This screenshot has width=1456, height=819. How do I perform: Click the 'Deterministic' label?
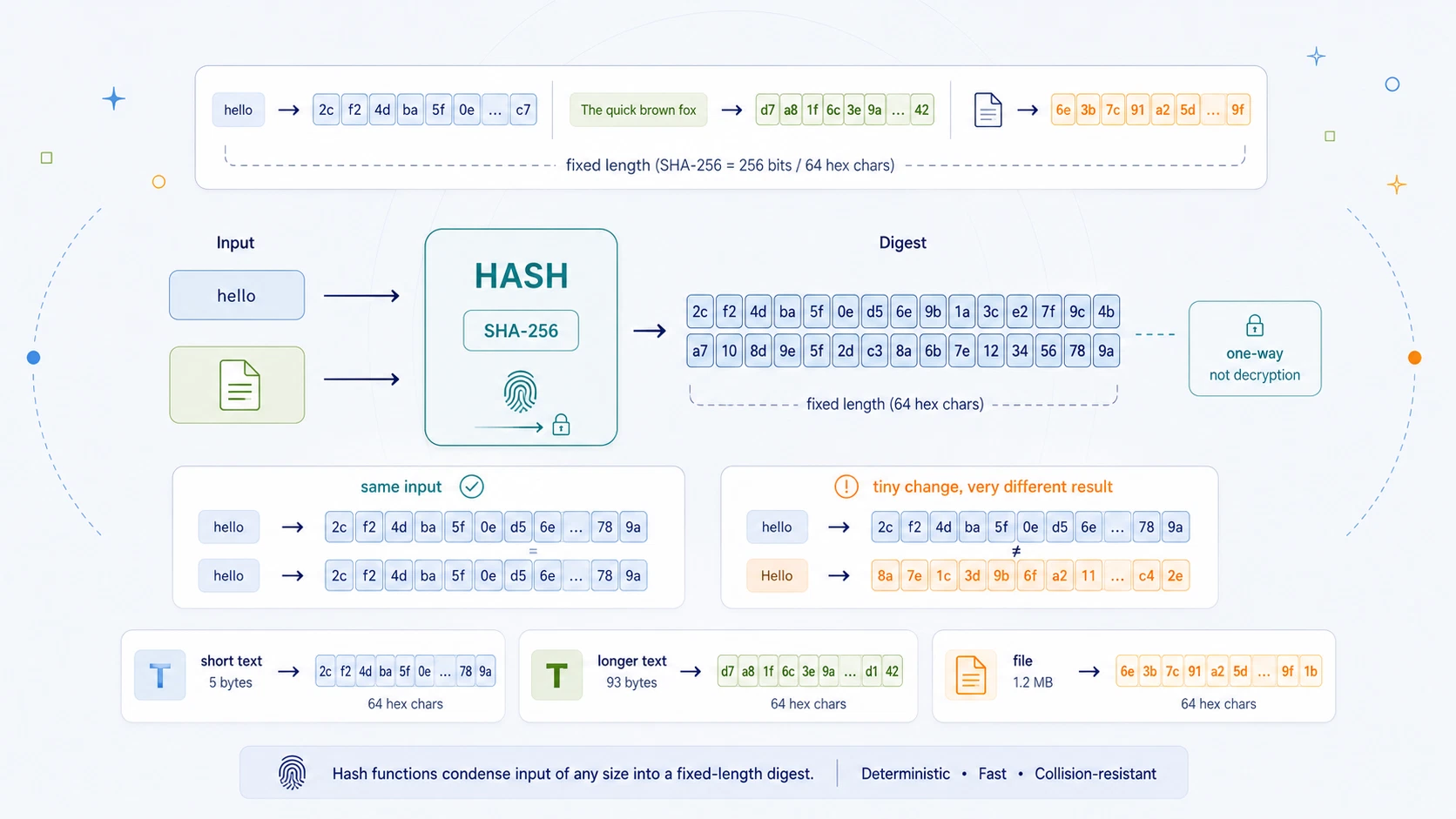pos(906,774)
